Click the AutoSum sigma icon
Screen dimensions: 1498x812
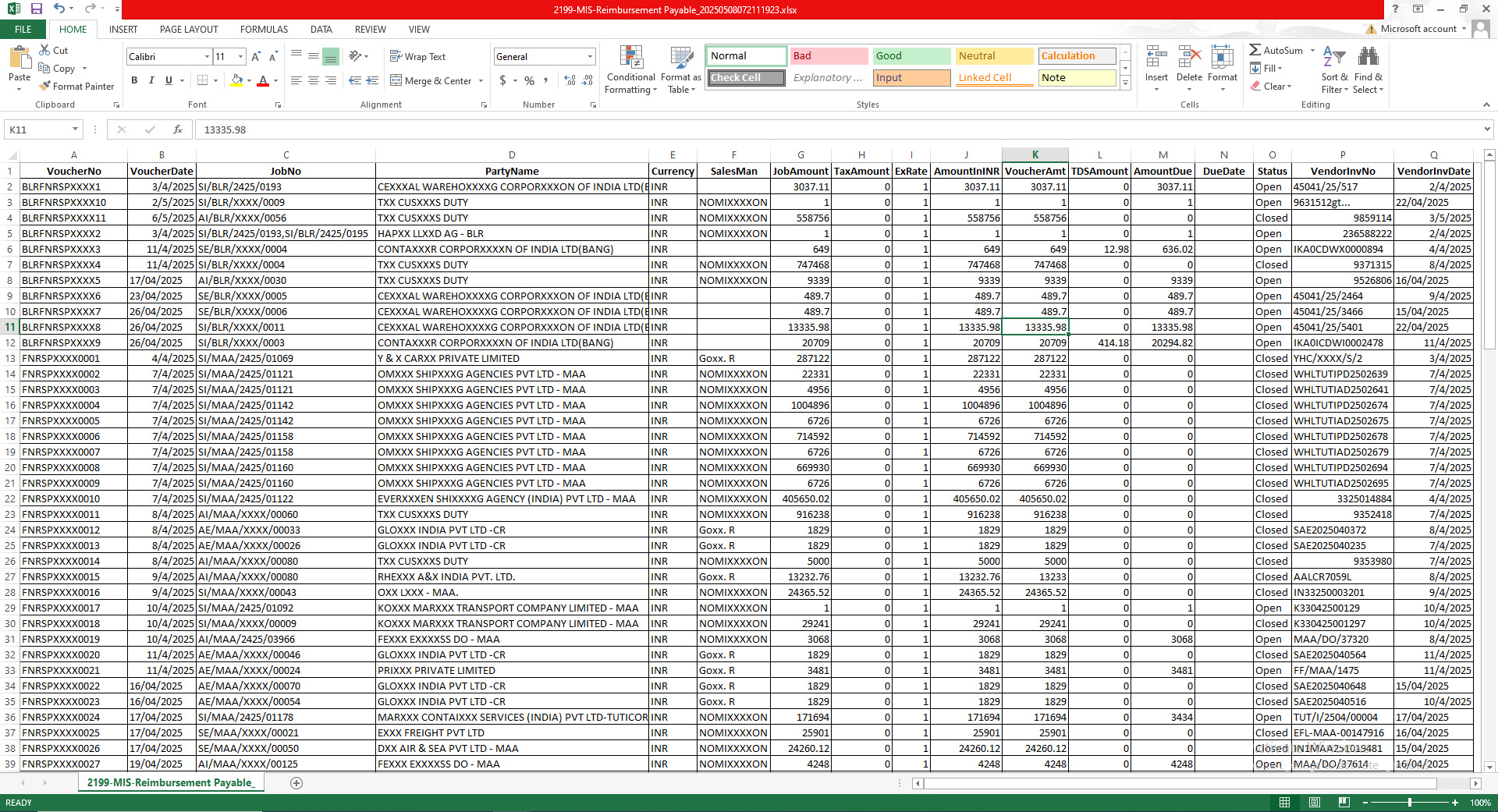1255,50
